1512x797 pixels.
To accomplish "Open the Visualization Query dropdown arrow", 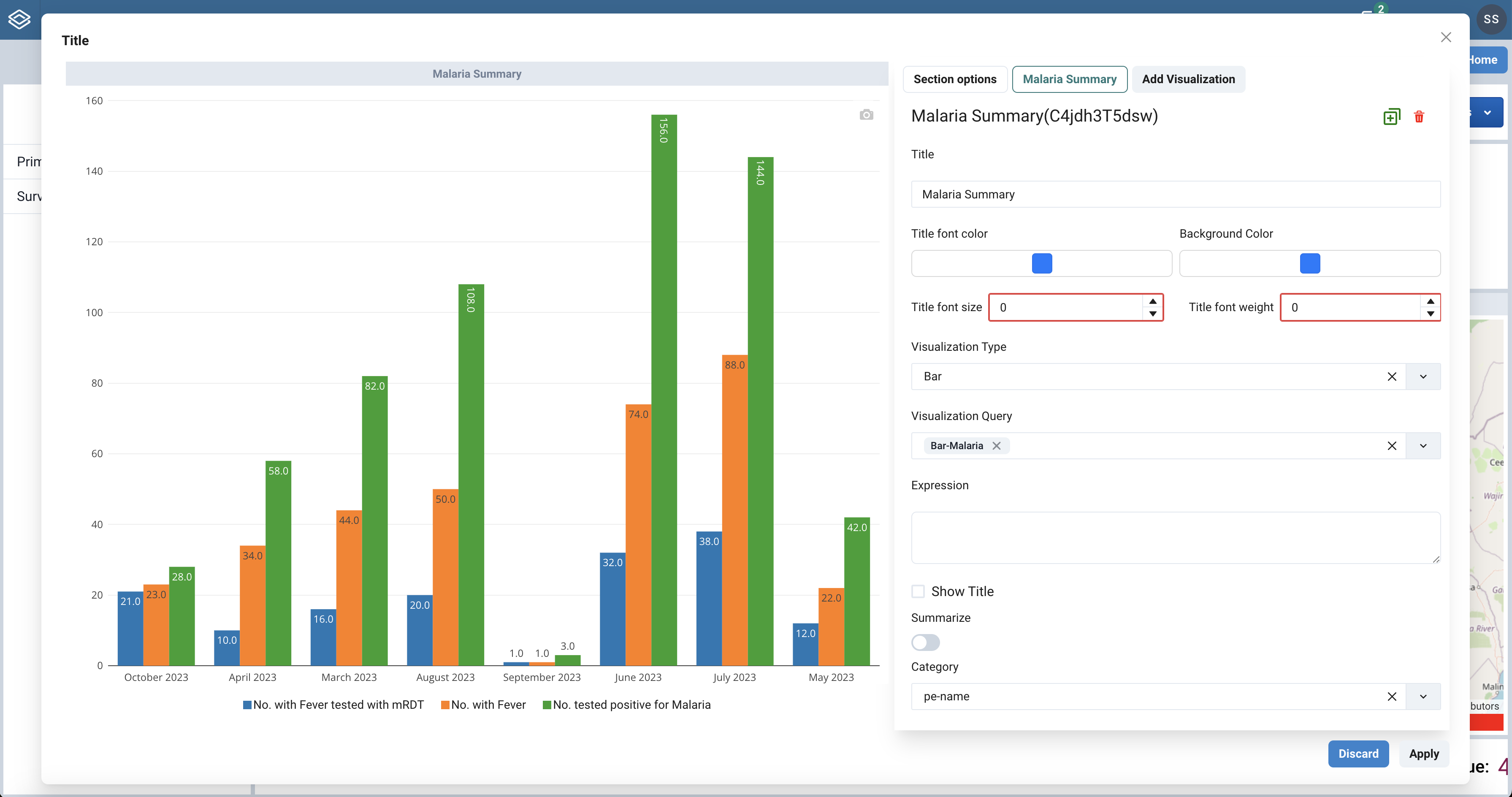I will [1423, 446].
